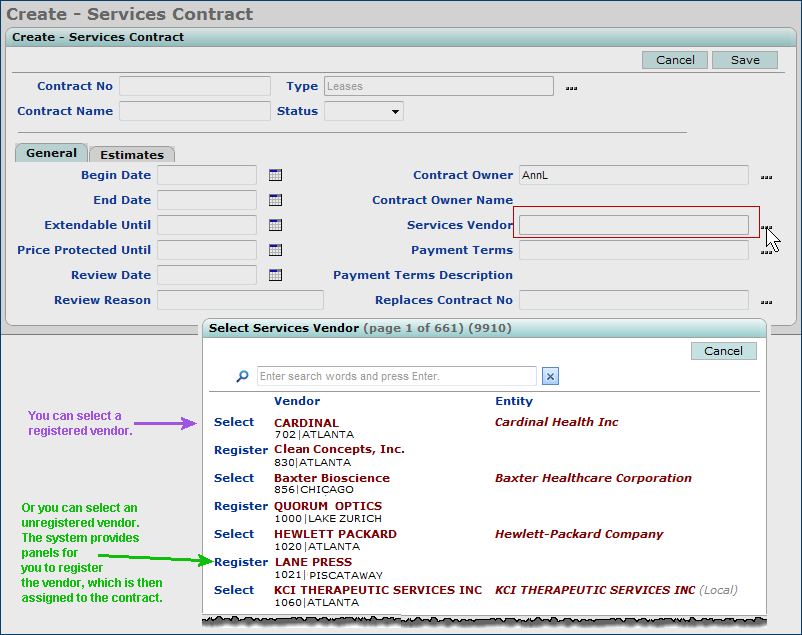
Task: Click the Type field showing Leases
Action: [439, 86]
